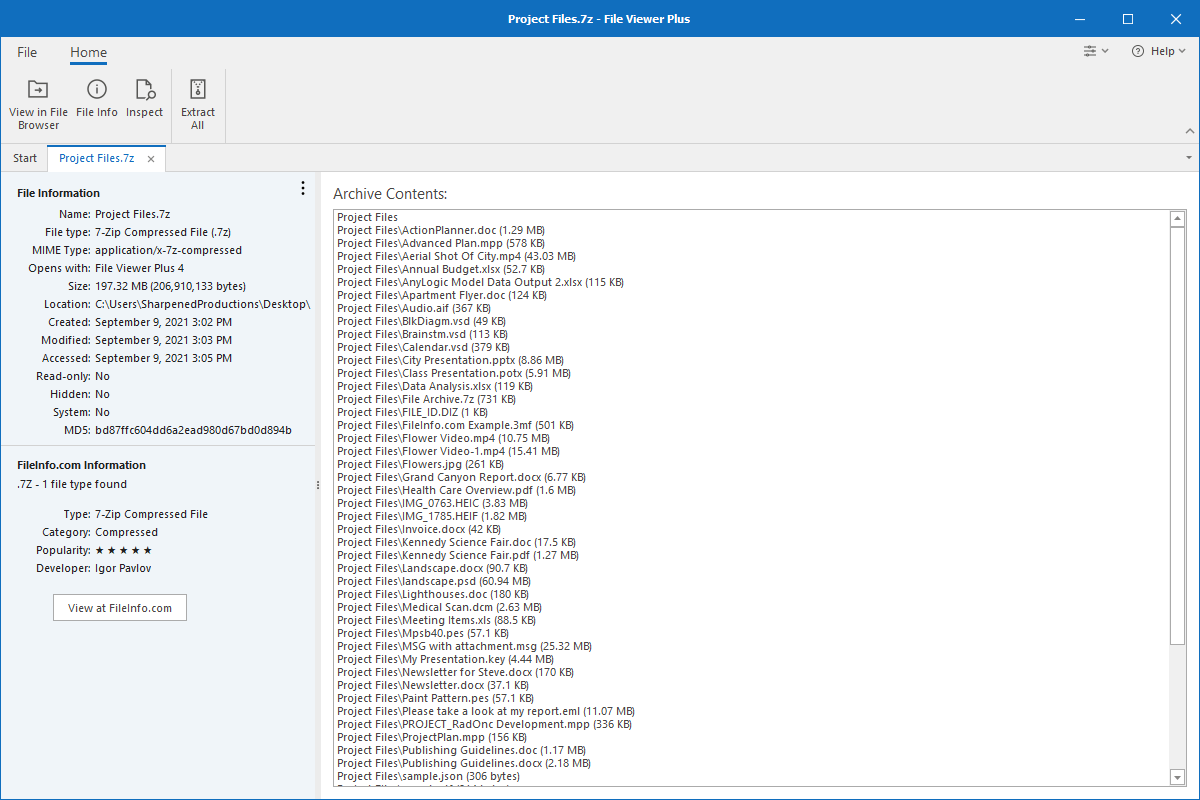Select the Project Files.7z tab
Image resolution: width=1200 pixels, height=800 pixels.
(95, 158)
